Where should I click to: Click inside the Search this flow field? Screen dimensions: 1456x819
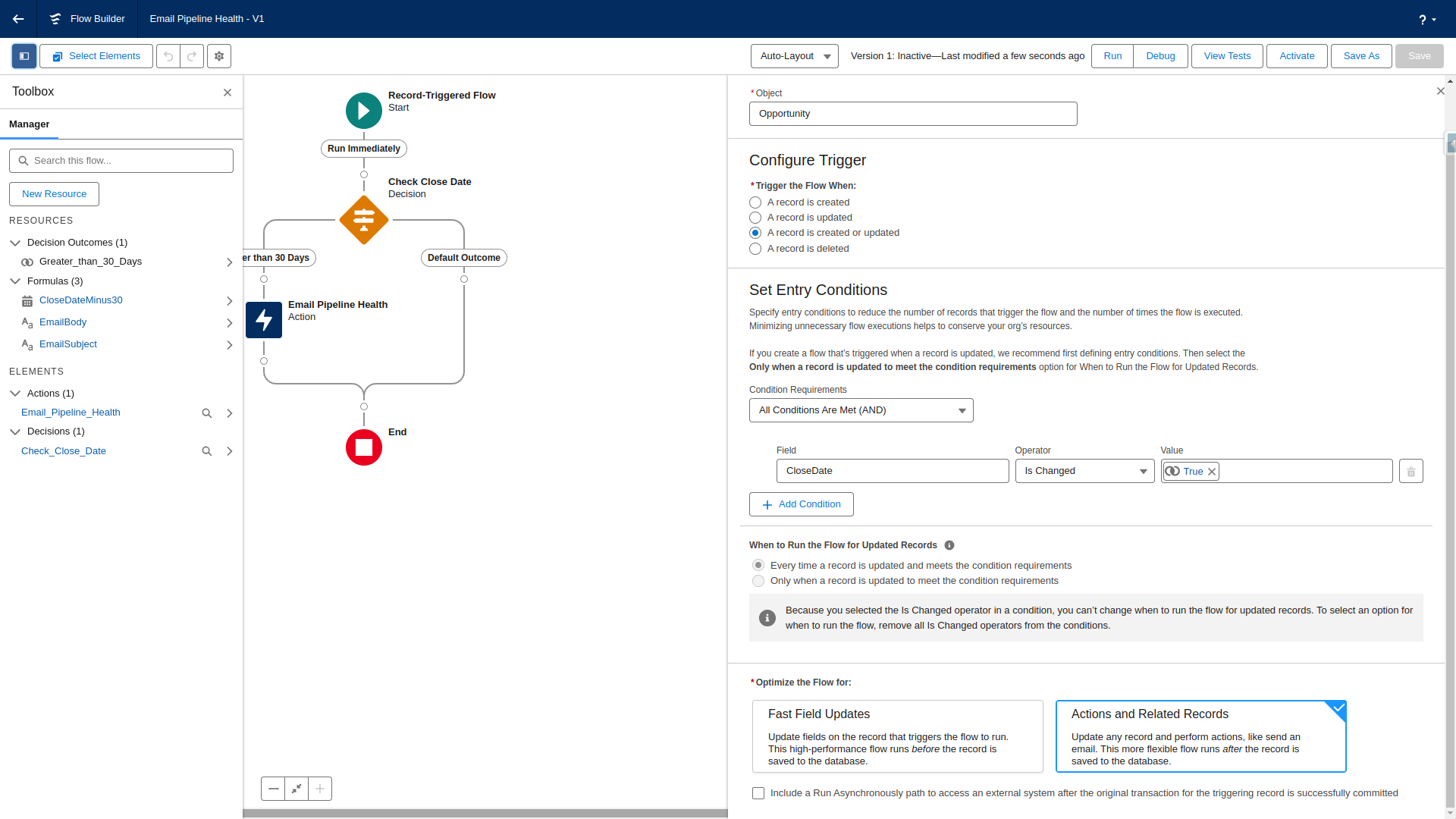(x=121, y=160)
